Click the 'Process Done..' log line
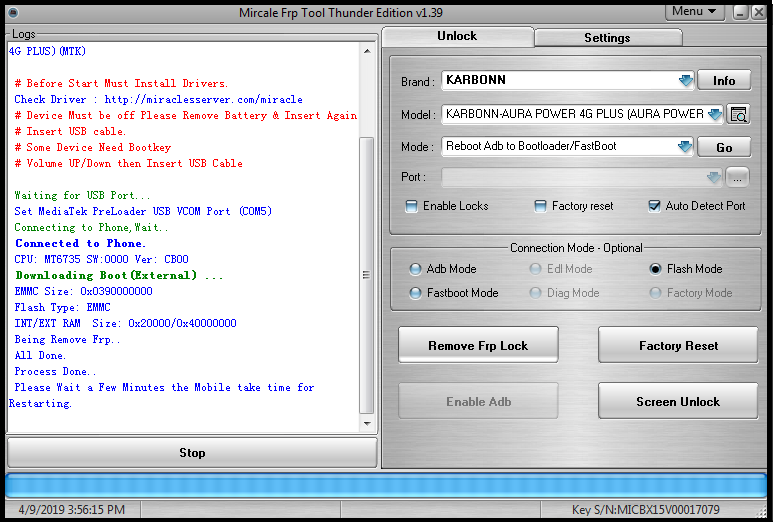Screen dimensions: 773x522 [55, 371]
